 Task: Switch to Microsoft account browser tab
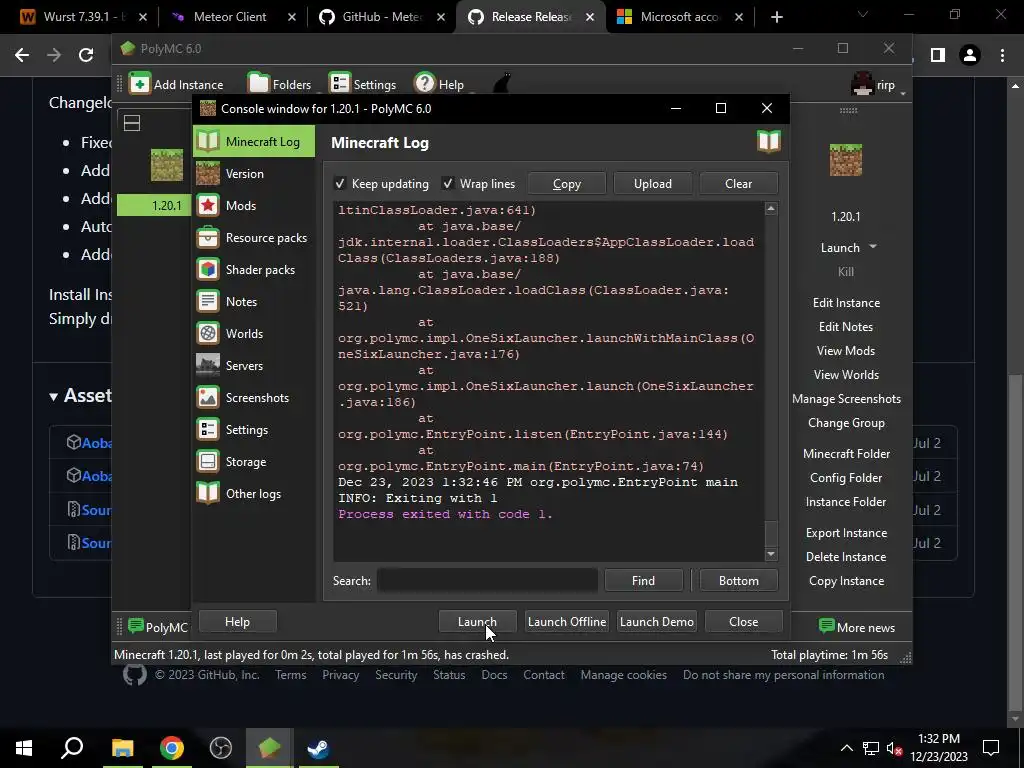click(x=679, y=17)
